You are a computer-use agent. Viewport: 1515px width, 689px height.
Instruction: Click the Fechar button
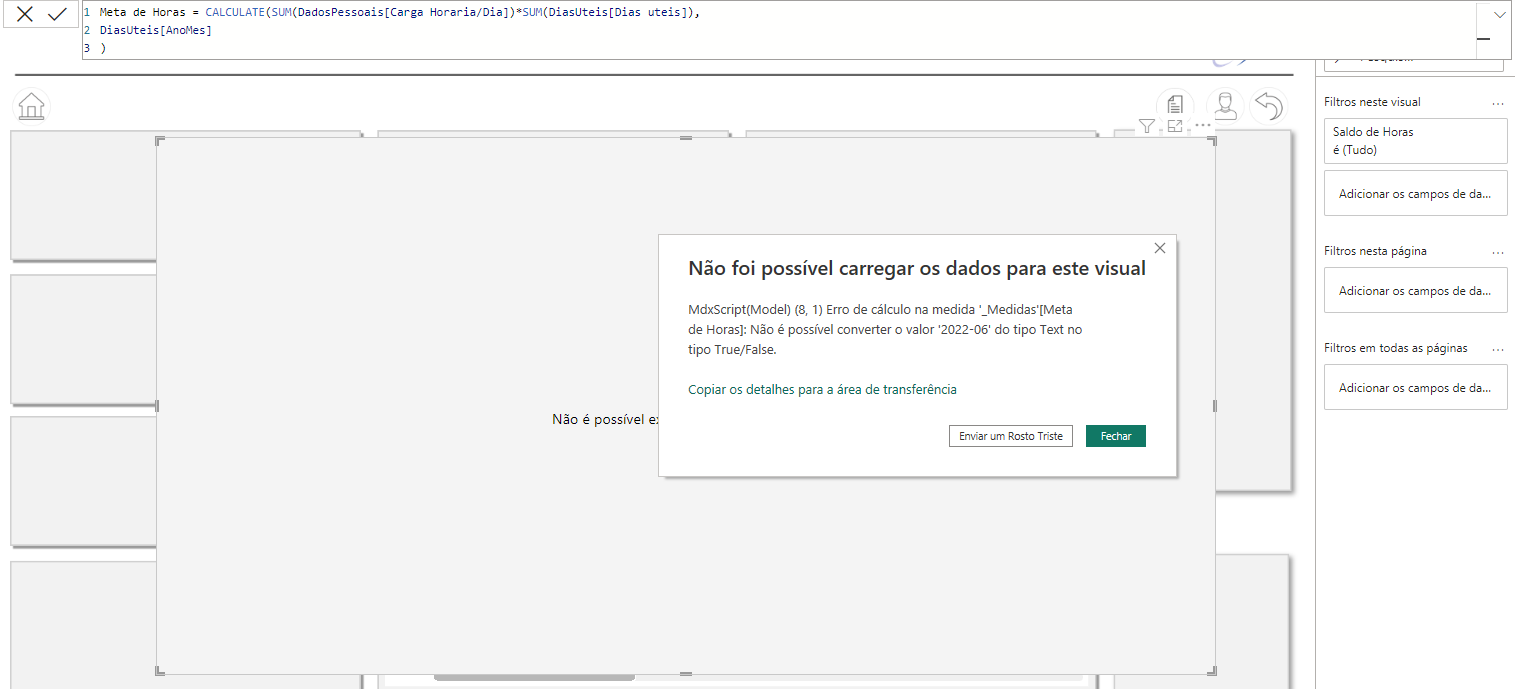[1116, 436]
